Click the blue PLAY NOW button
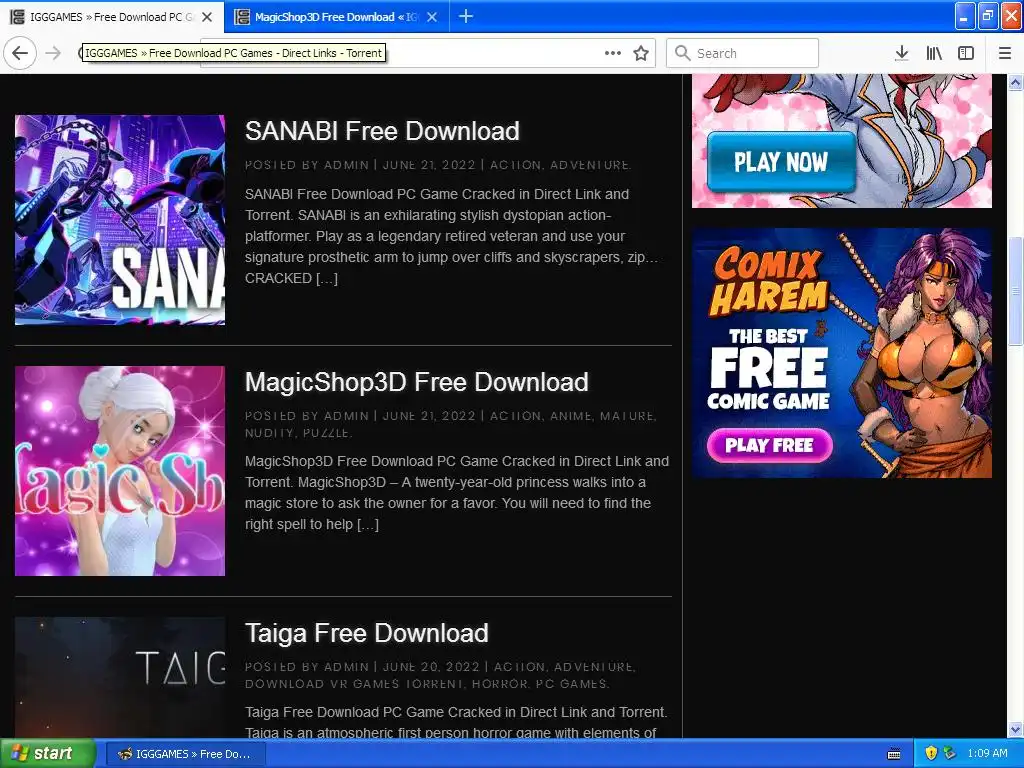This screenshot has height=768, width=1024. 781,162
